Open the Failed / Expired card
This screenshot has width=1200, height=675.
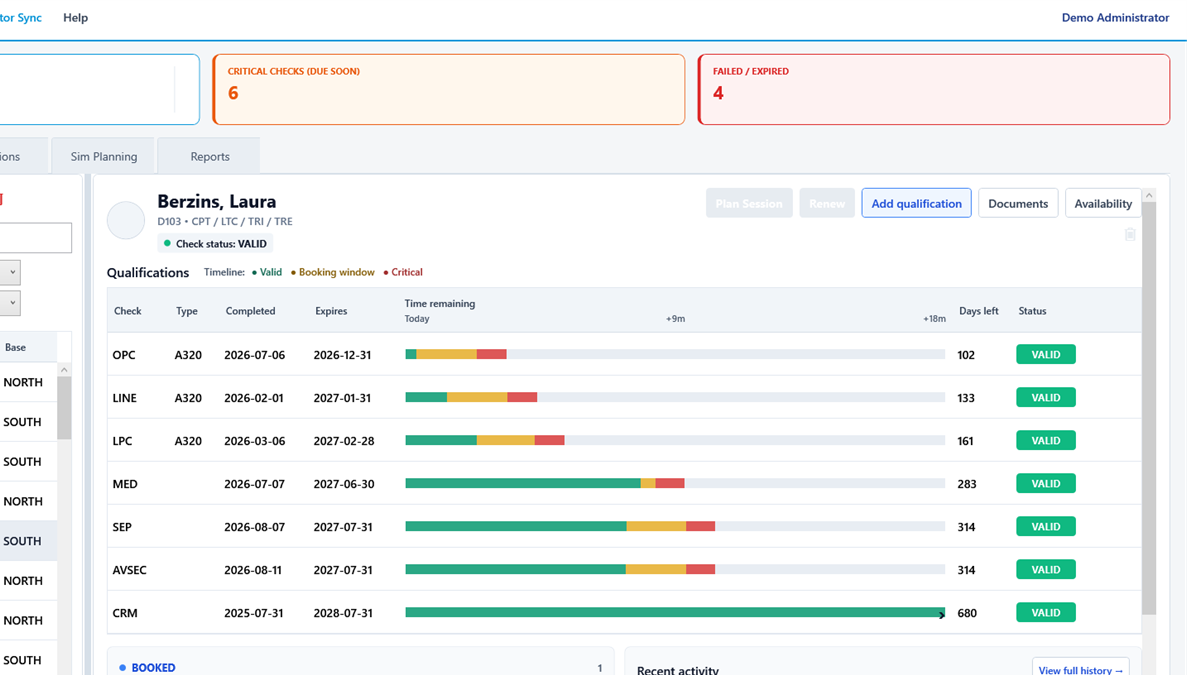coord(934,89)
